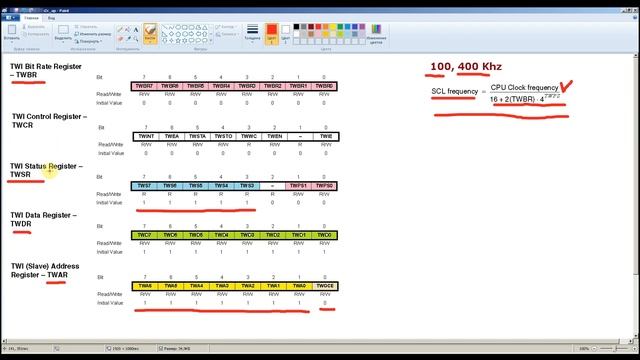Switch to the Вид (View) tab
640x360 pixels.
(x=51, y=18)
